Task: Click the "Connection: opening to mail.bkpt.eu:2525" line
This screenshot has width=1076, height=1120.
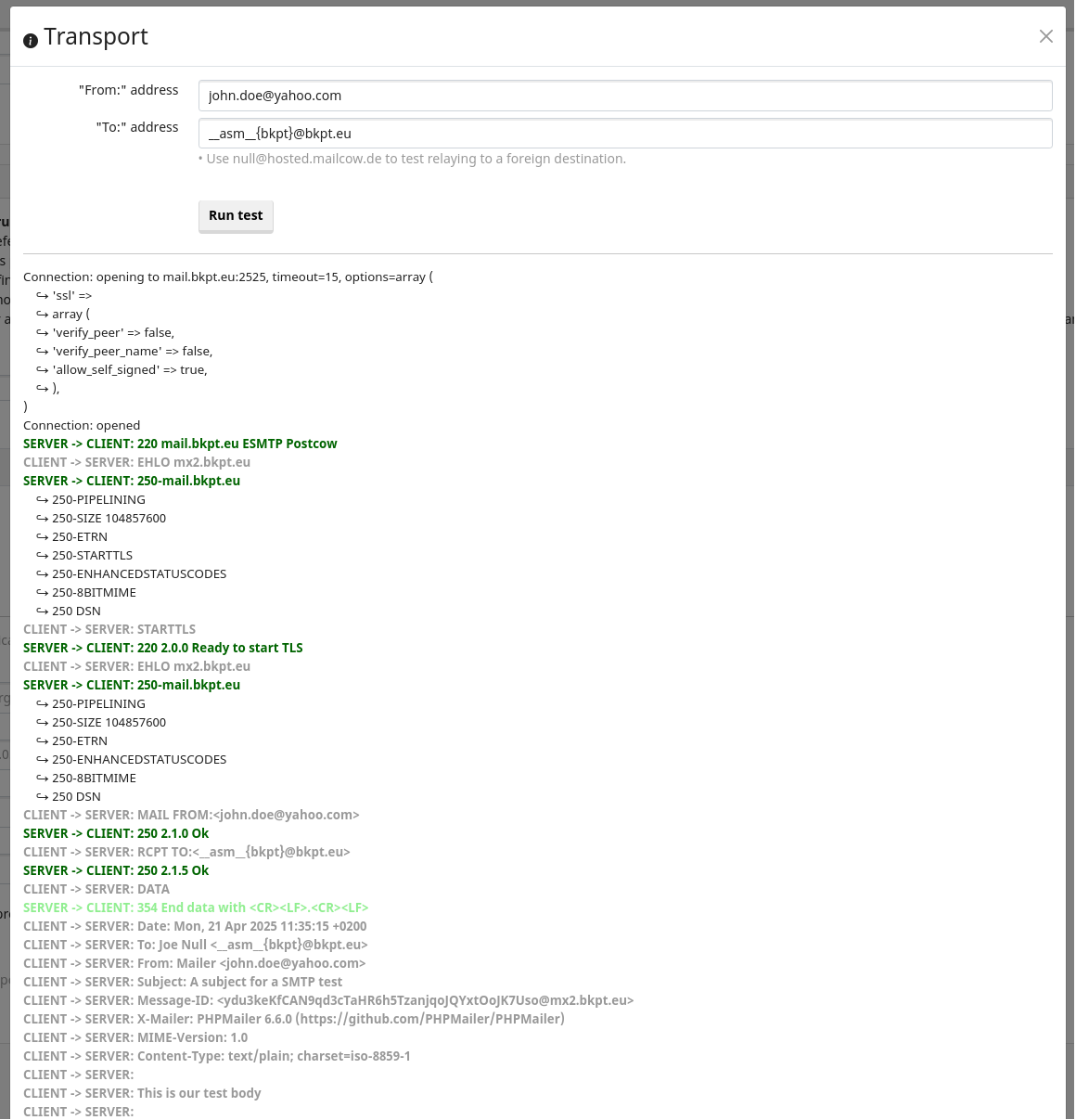Action: point(228,277)
